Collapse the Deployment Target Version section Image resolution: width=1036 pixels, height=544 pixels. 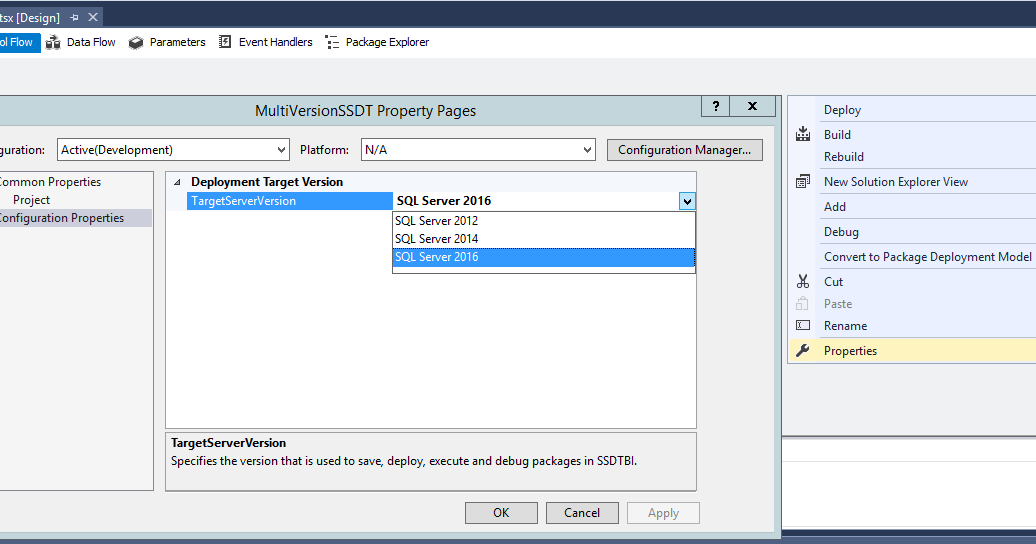pyautogui.click(x=177, y=182)
